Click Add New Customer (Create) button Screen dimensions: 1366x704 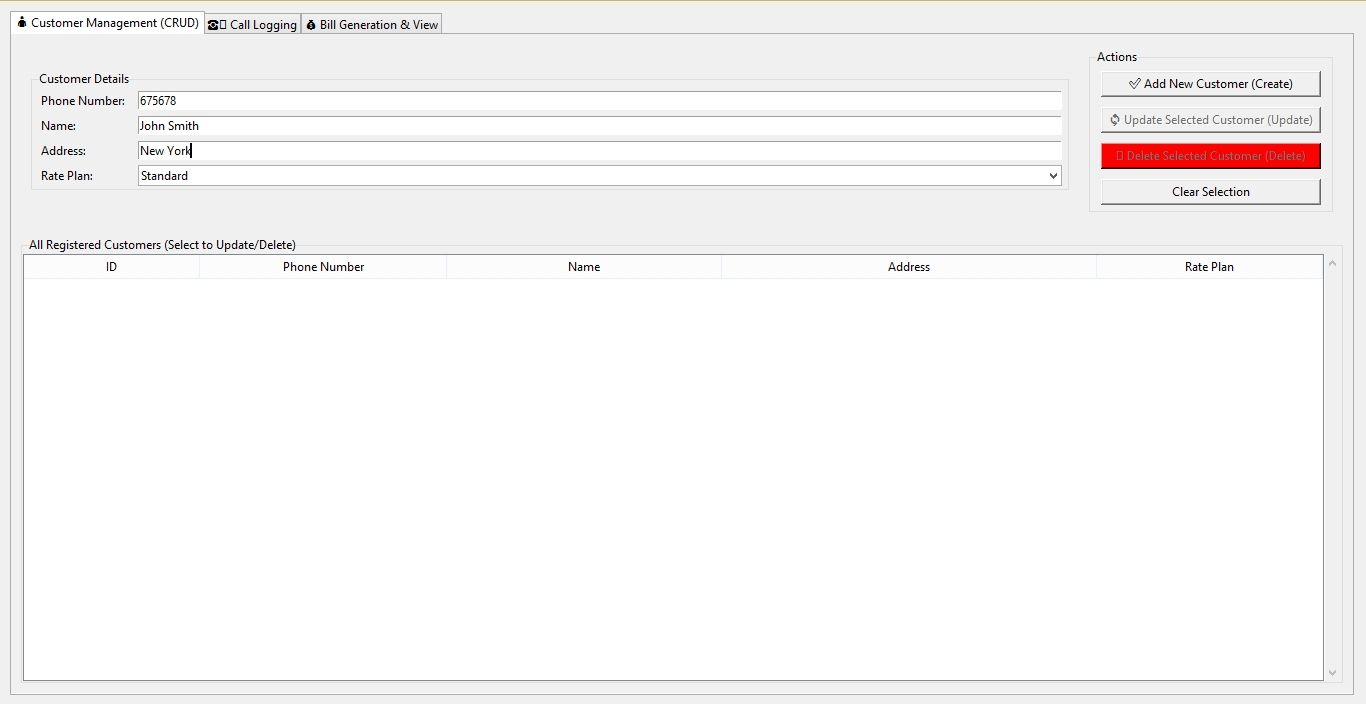click(x=1210, y=84)
